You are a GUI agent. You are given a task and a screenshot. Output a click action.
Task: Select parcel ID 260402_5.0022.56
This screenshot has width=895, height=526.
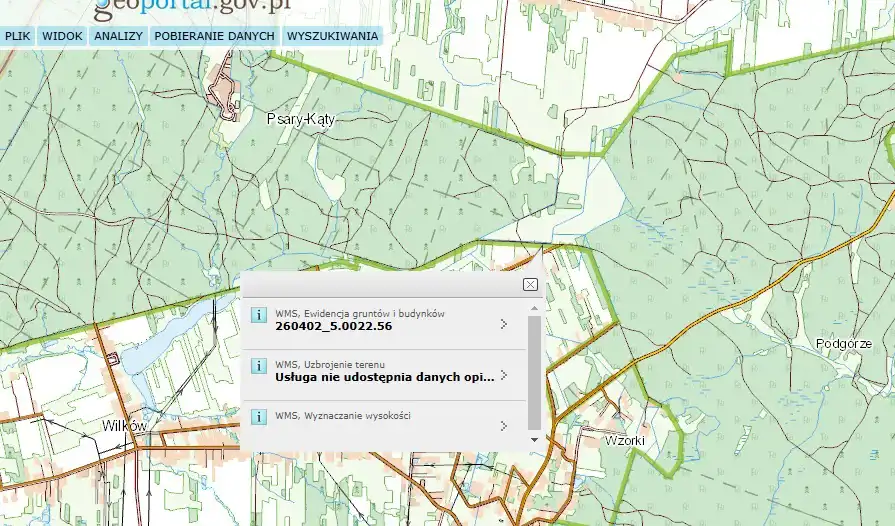(333, 326)
